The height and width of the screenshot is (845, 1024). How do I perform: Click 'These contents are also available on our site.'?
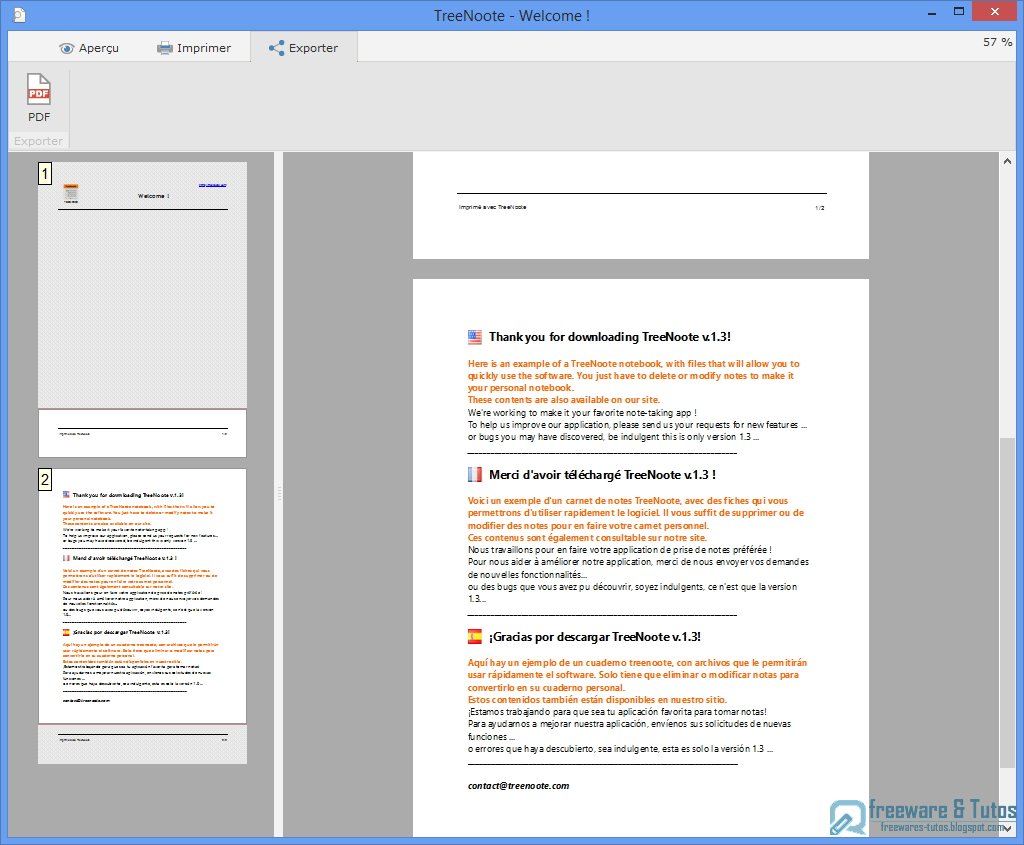coord(564,400)
